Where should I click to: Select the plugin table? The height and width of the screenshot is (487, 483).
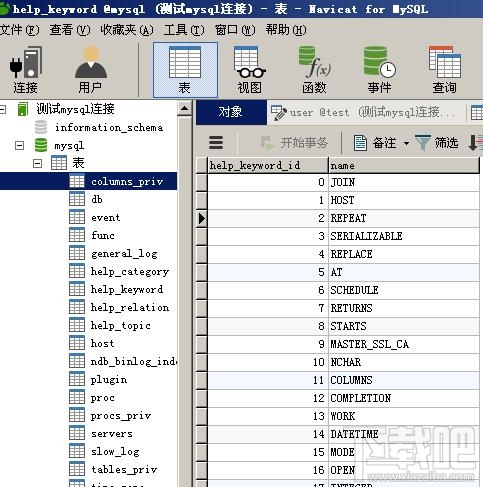tap(109, 380)
